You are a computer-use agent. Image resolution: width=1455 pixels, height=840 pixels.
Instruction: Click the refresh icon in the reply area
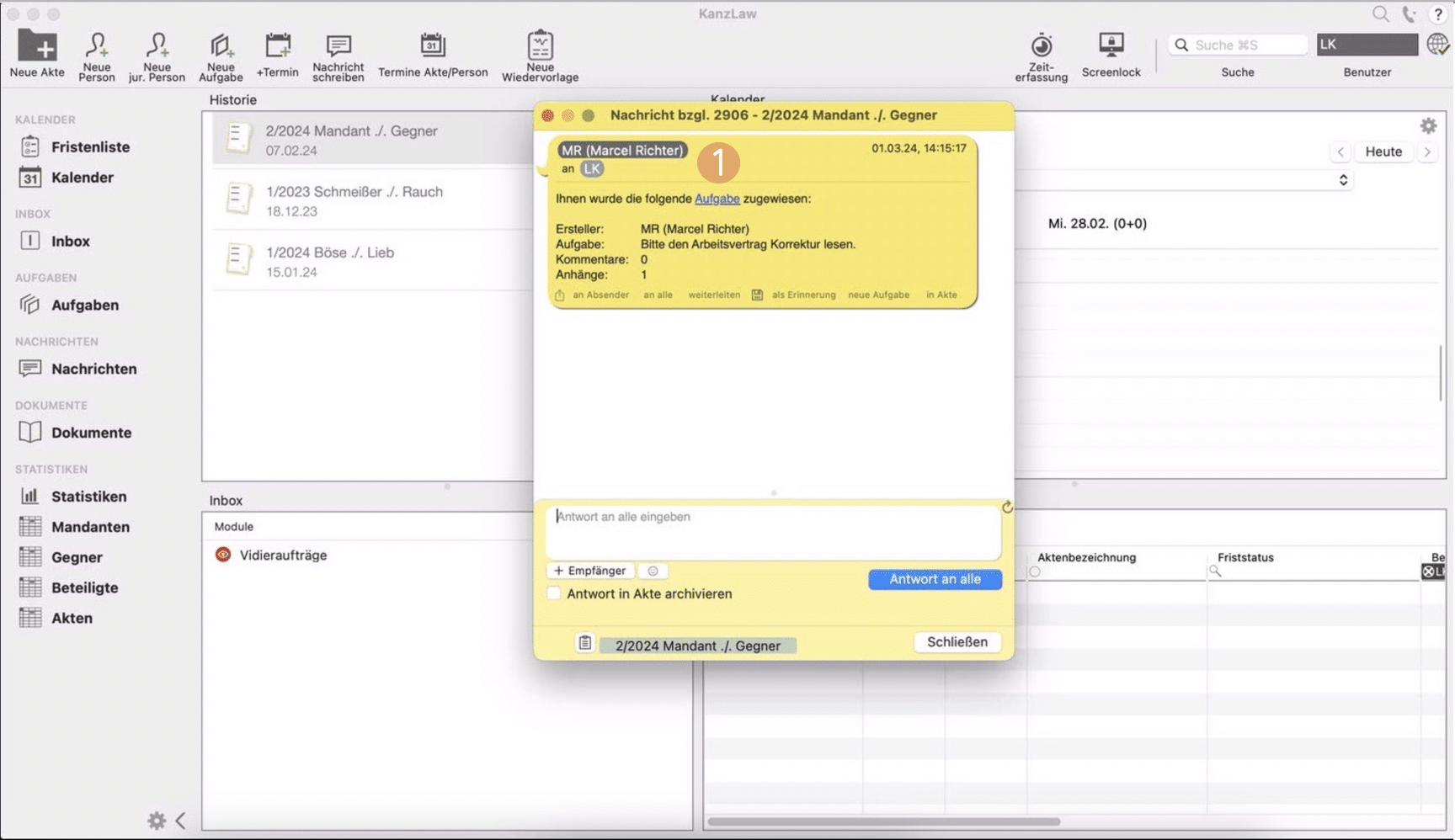1007,508
